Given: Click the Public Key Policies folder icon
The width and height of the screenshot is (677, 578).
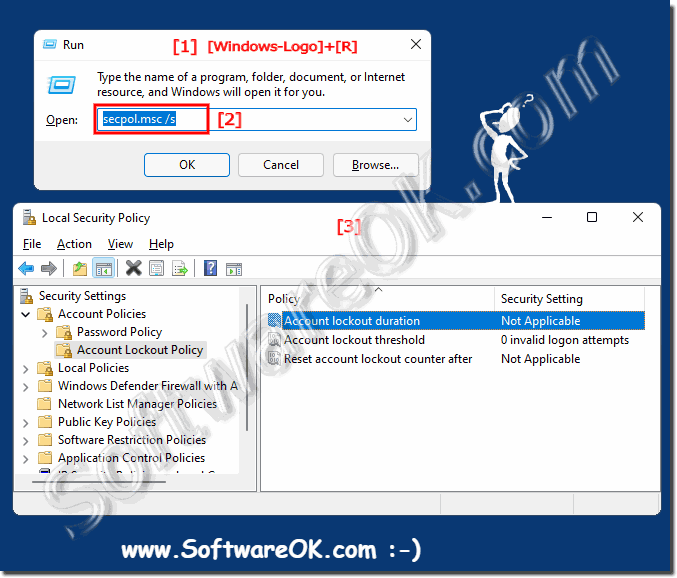Looking at the screenshot, I should coord(45,422).
